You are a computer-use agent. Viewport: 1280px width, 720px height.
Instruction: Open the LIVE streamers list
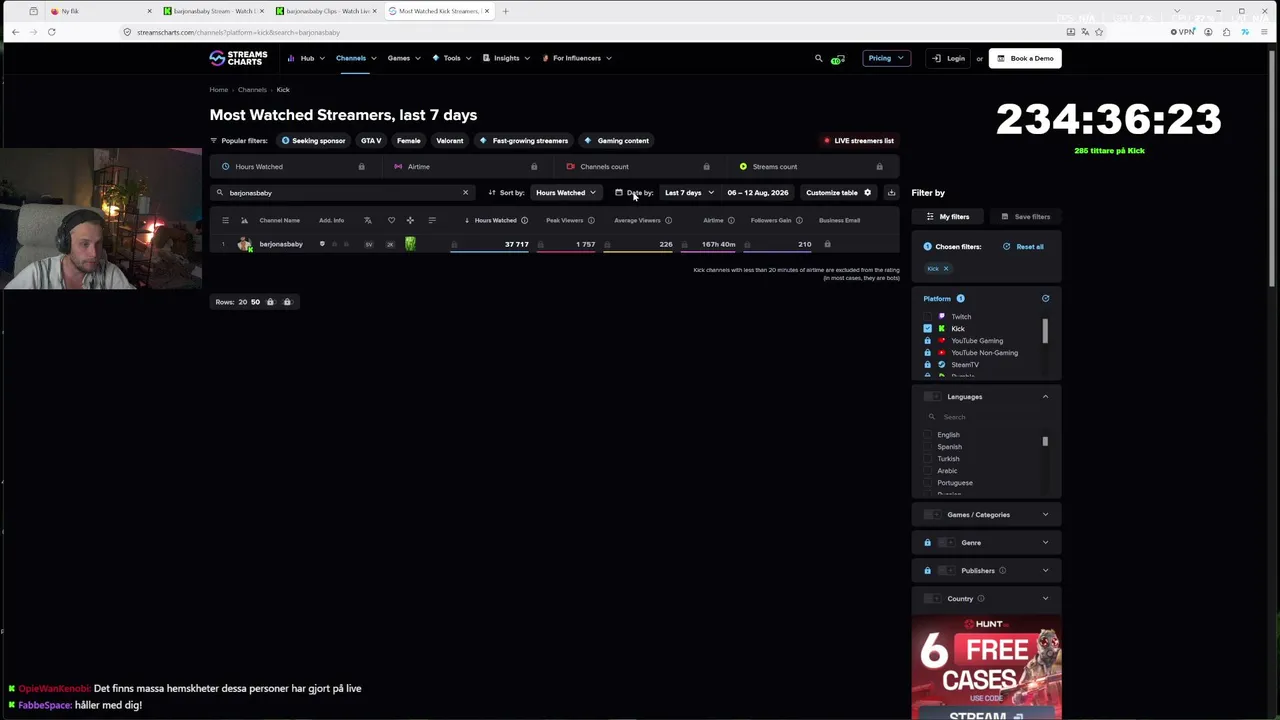click(859, 141)
